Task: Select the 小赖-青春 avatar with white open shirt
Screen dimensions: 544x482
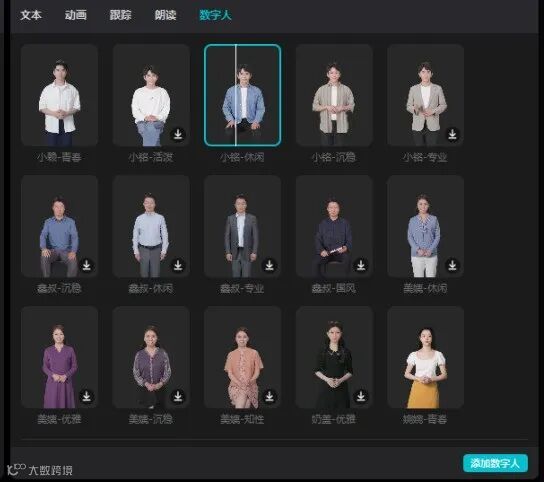Action: point(59,95)
